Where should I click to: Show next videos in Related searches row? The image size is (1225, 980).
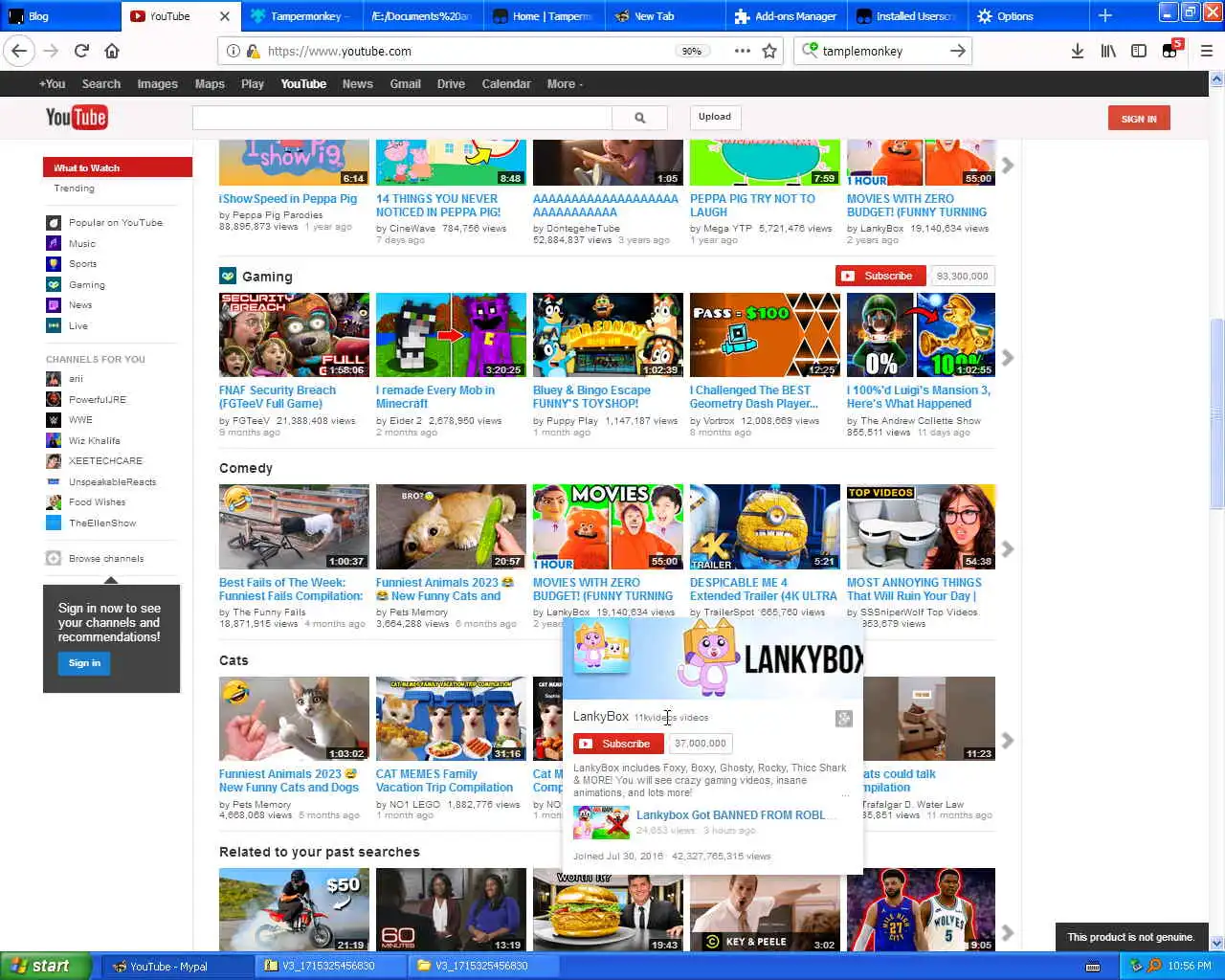(x=1007, y=932)
